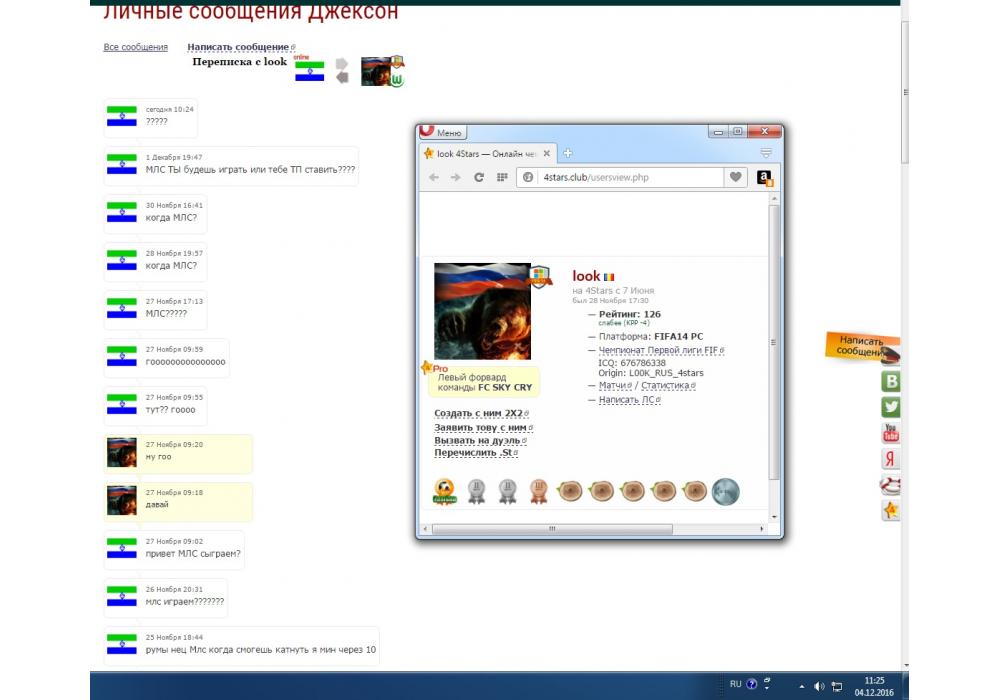The image size is (1000, 700).
Task: Open the Opera Меню button
Action: click(x=443, y=132)
